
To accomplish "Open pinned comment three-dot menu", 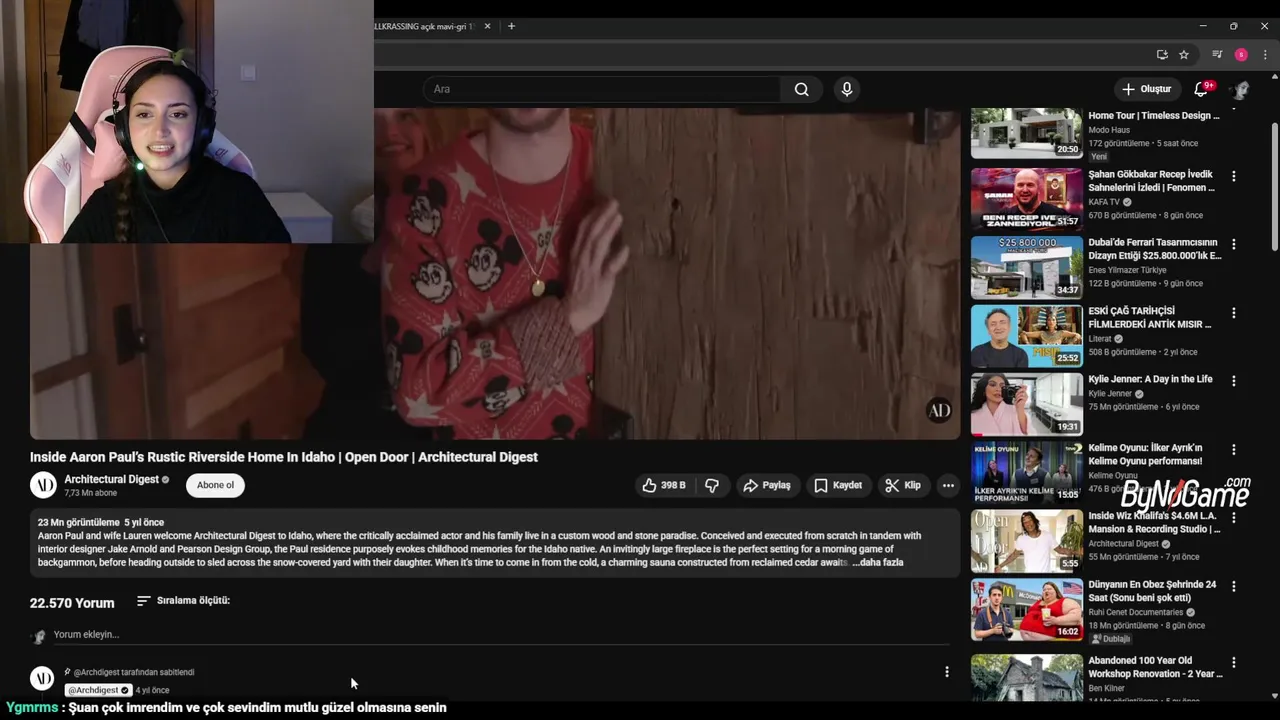I will coord(947,672).
